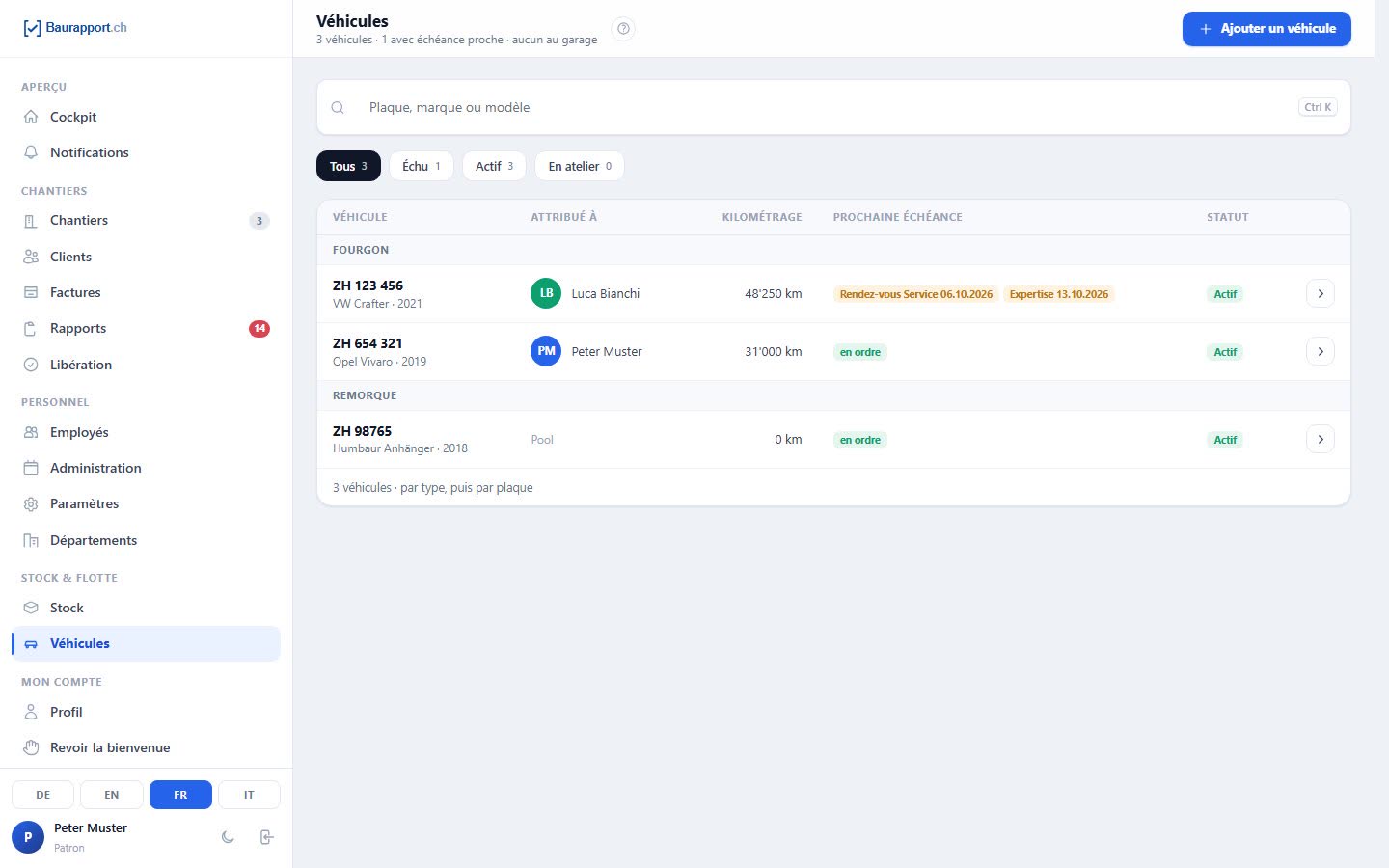This screenshot has height=868, width=1389.
Task: Toggle dark mode with the moon icon
Action: click(228, 837)
